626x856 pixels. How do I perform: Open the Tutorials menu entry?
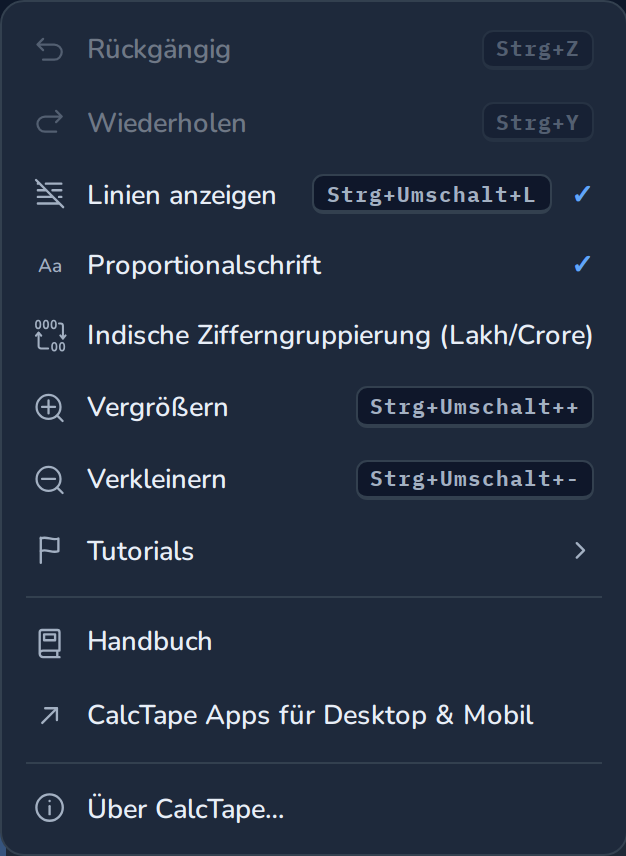(313, 551)
